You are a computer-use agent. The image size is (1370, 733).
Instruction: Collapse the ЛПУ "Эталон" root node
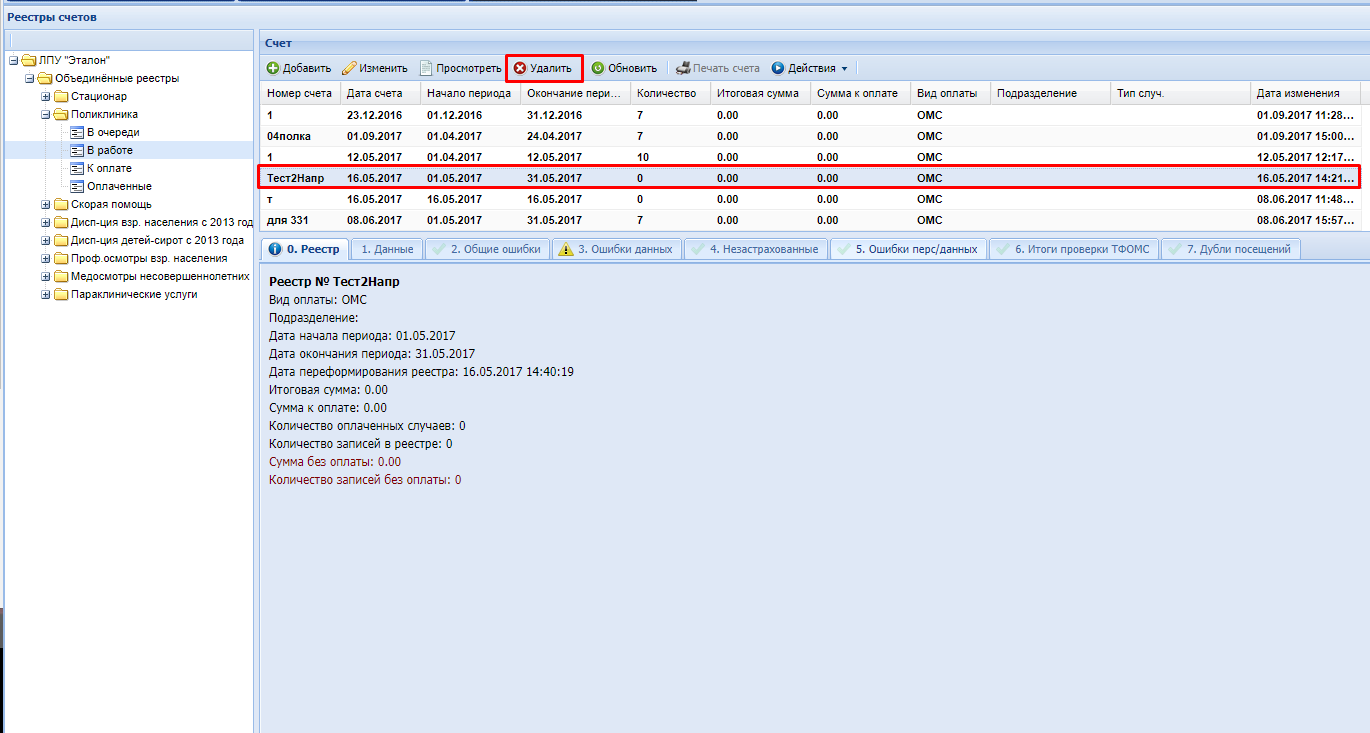[x=14, y=60]
